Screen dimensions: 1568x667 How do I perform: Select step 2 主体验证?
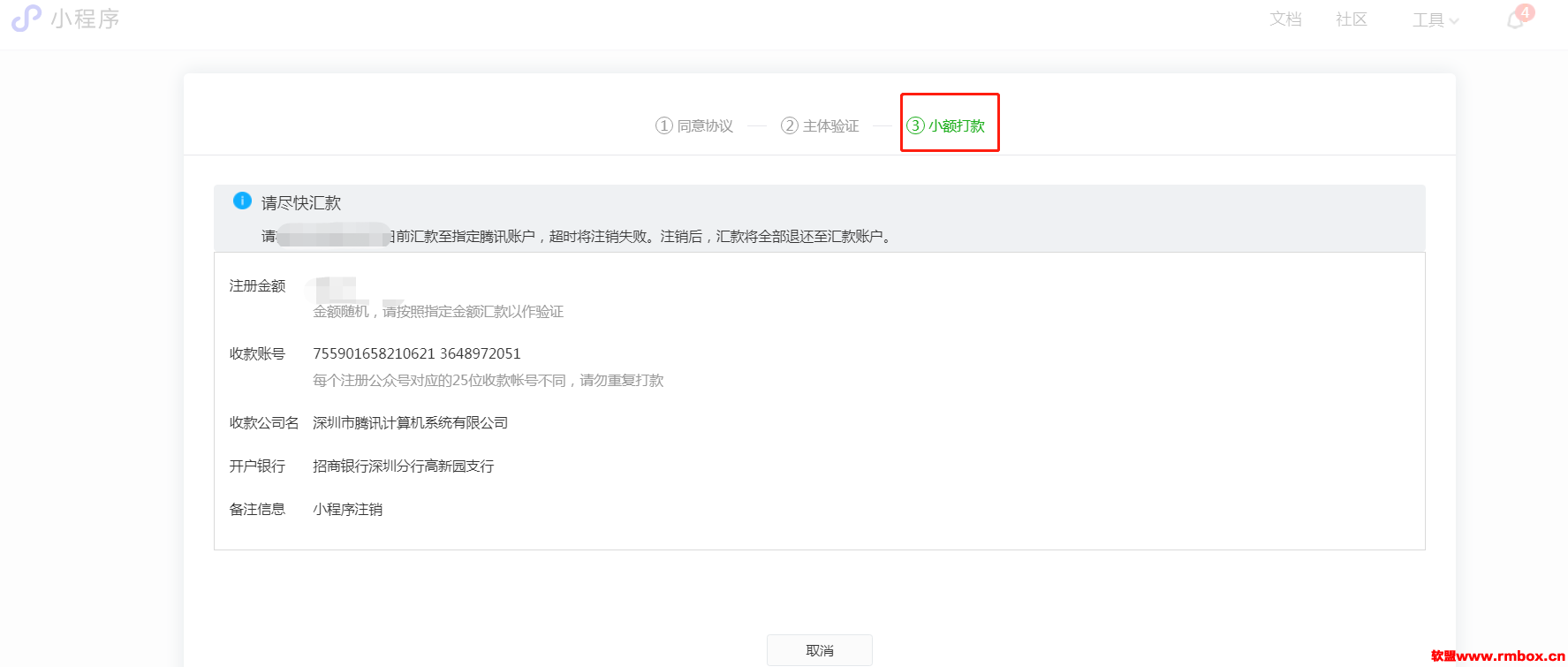point(820,125)
